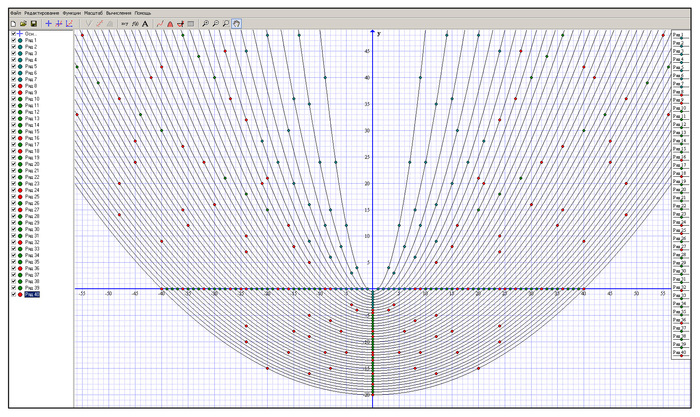Open the Файл menu
700x417 pixels.
pos(15,11)
